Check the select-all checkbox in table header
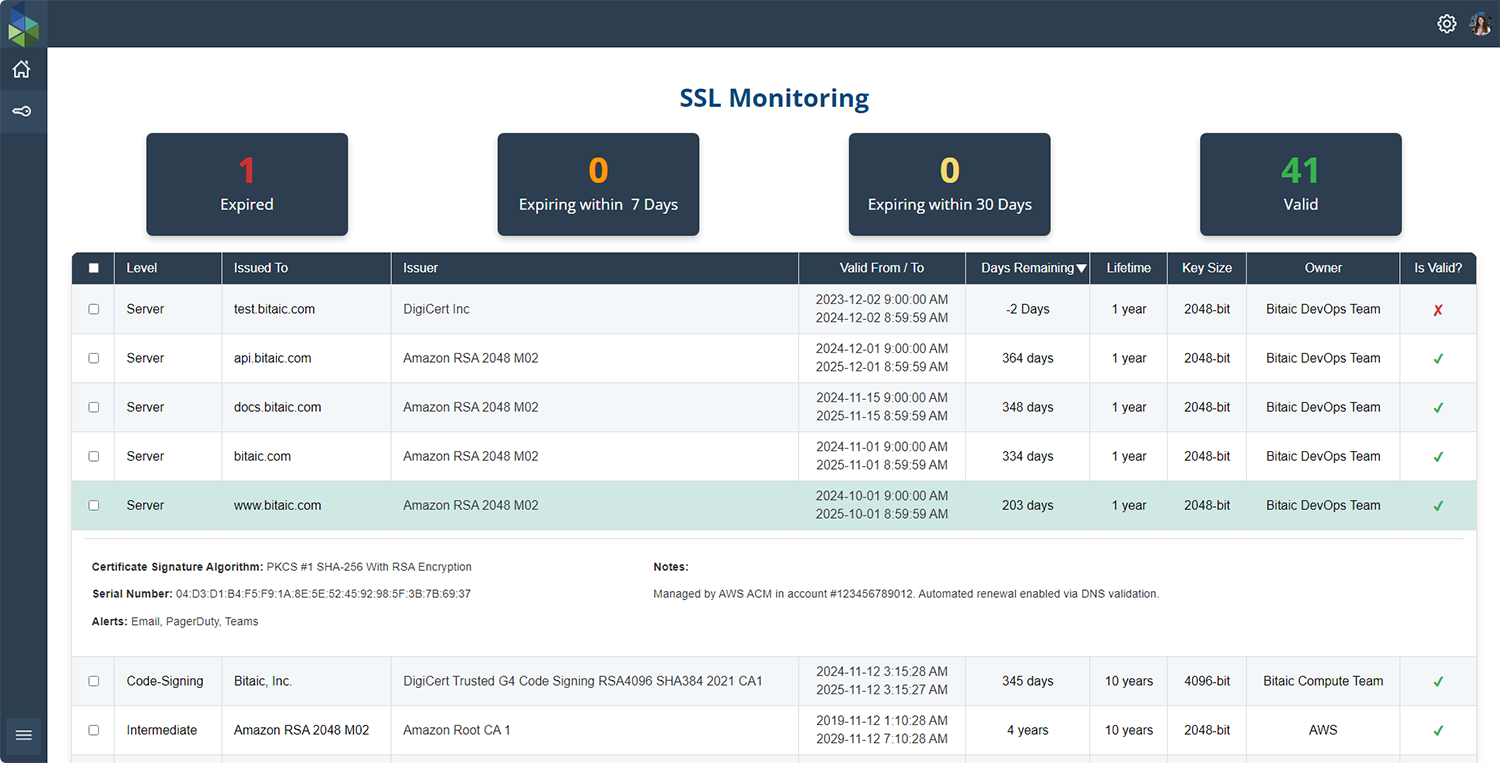The image size is (1500, 763). 93,268
